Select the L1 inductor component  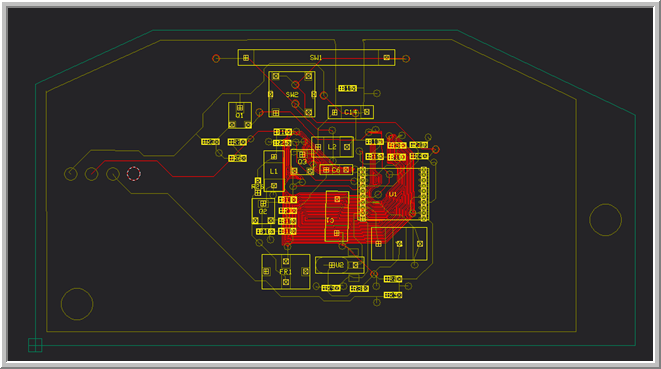click(x=274, y=171)
